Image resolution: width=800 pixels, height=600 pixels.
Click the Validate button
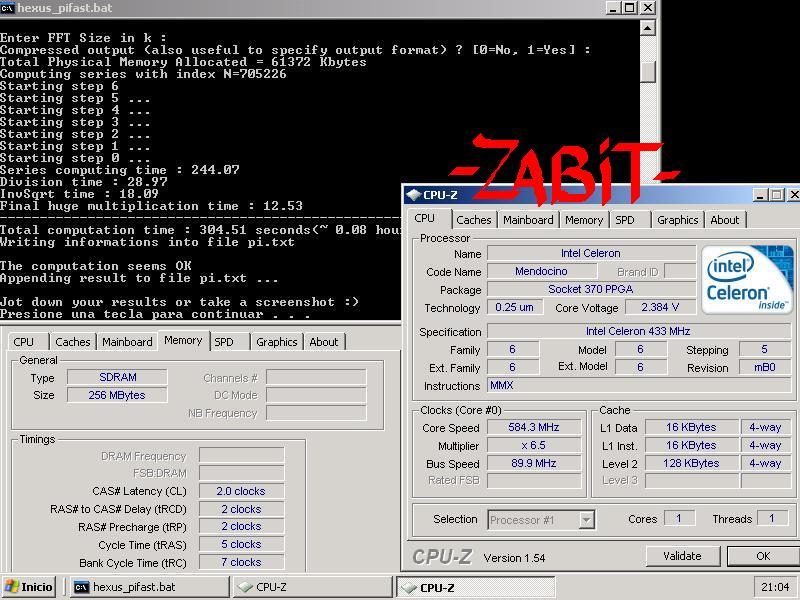(683, 556)
